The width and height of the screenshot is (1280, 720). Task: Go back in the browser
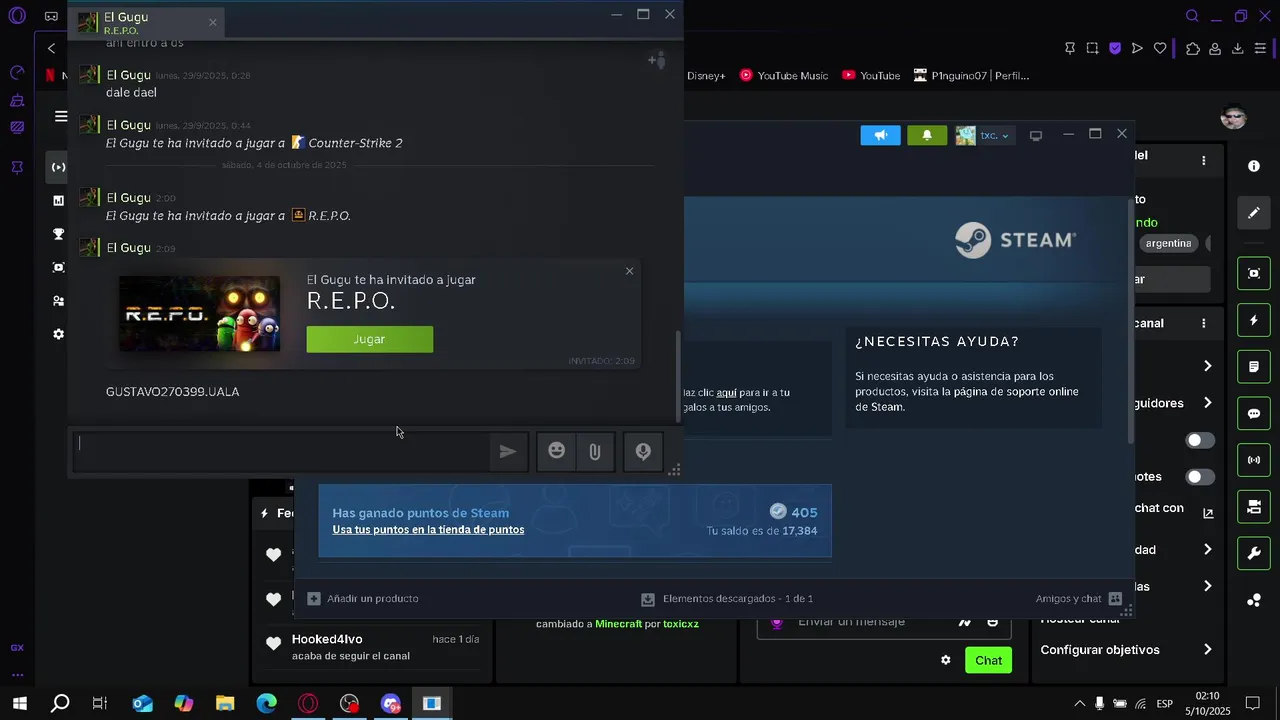tap(51, 48)
